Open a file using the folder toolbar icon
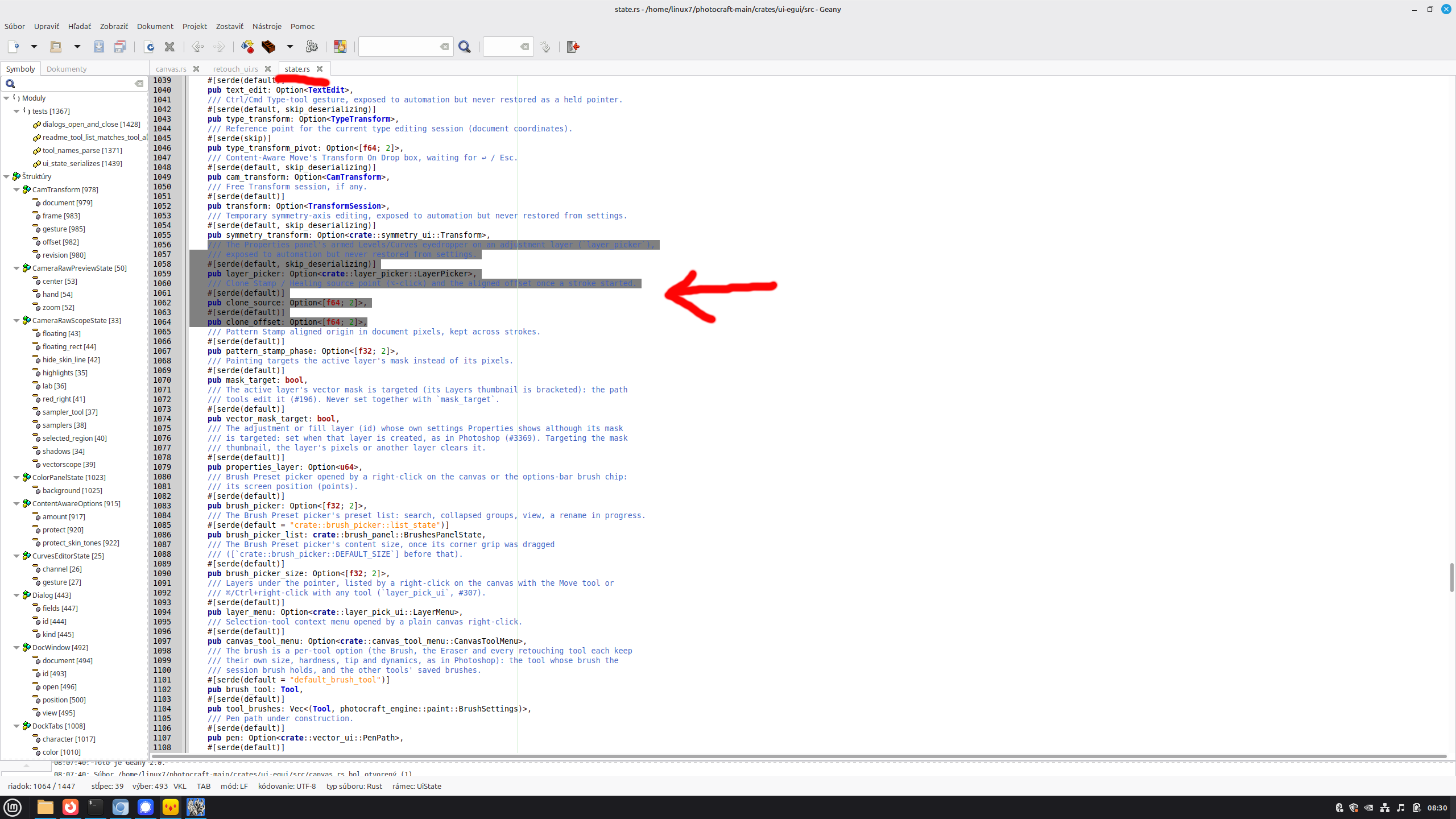The width and height of the screenshot is (1456, 819). [56, 47]
